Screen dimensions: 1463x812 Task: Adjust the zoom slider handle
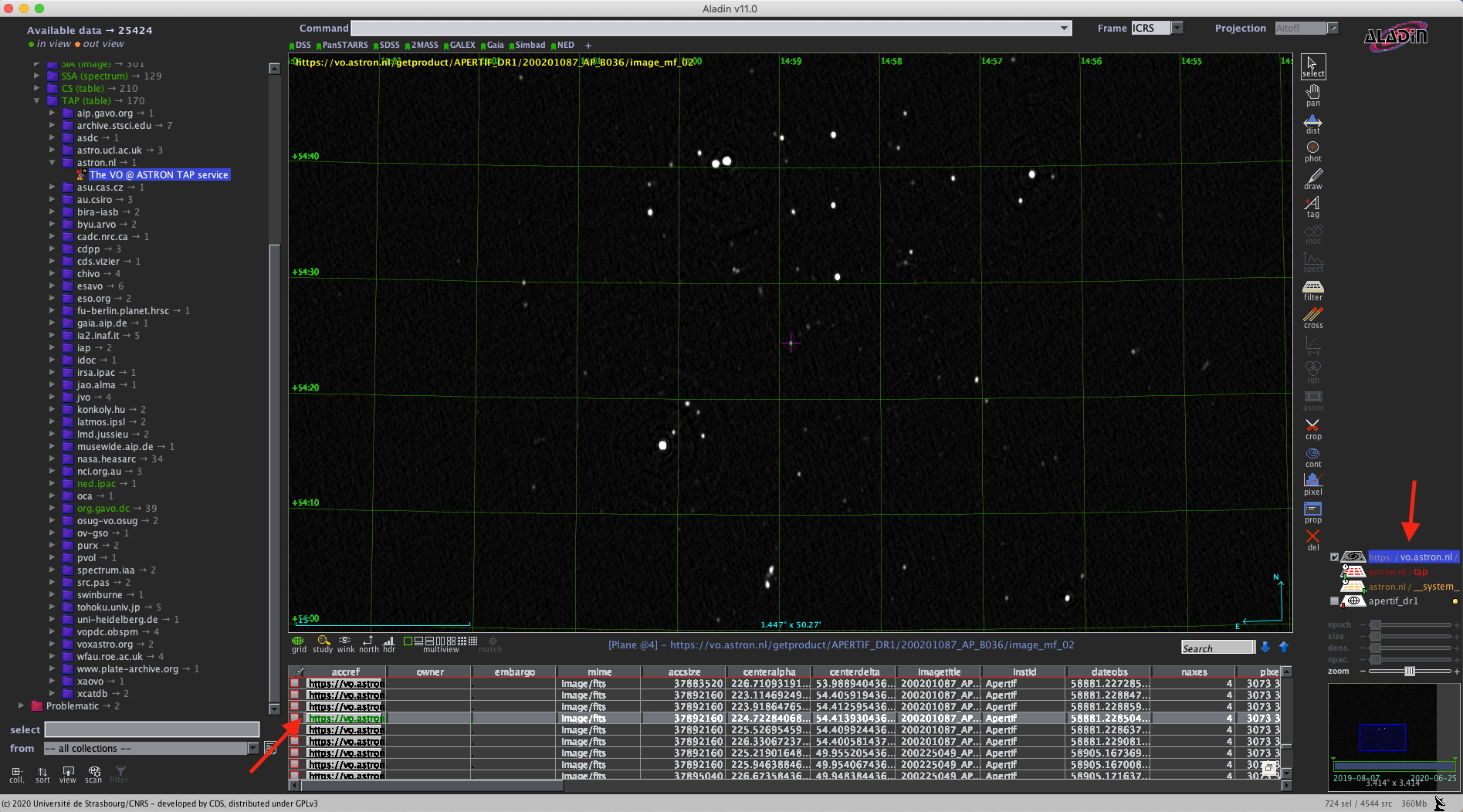tap(1410, 671)
